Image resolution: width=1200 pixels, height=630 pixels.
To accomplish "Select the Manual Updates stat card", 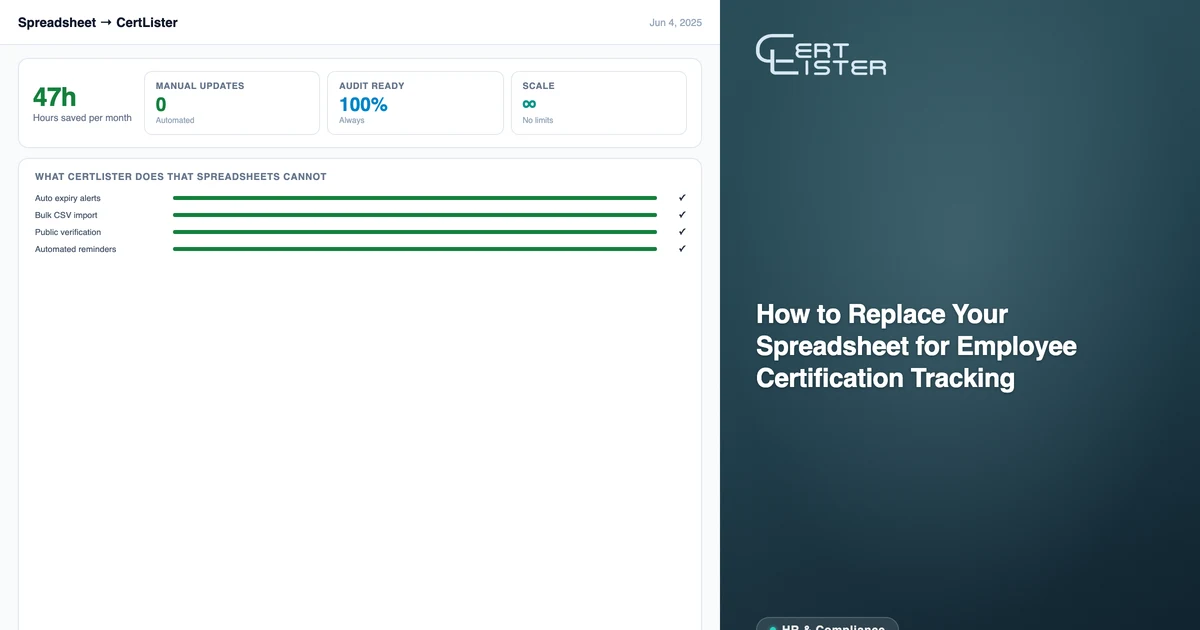I will (232, 103).
